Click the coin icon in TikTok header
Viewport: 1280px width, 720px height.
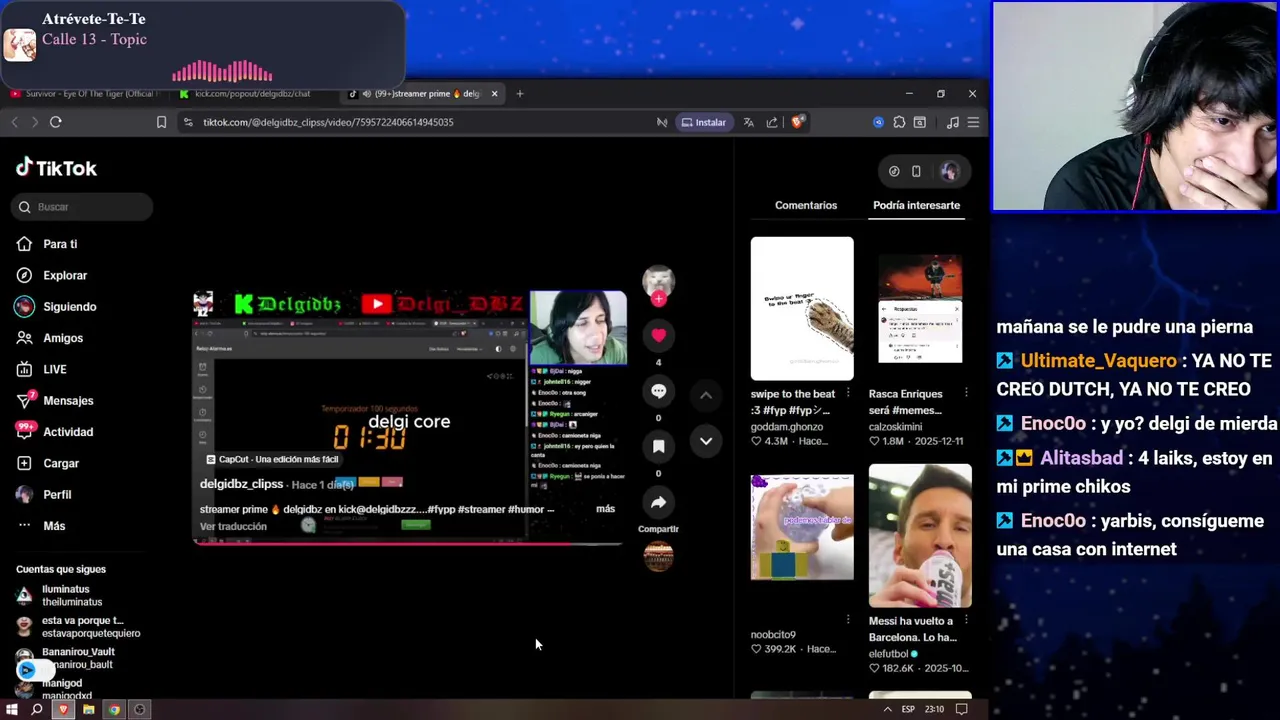coord(894,171)
